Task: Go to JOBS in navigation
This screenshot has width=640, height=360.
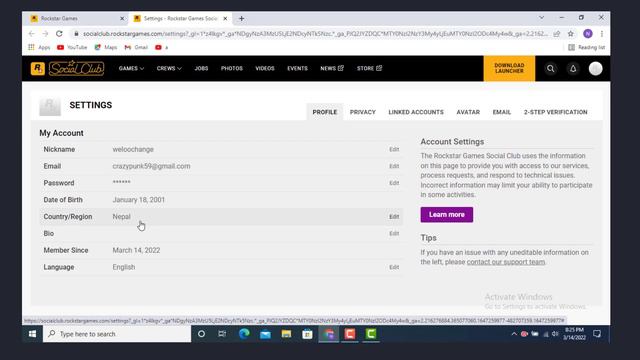Action: click(x=201, y=68)
